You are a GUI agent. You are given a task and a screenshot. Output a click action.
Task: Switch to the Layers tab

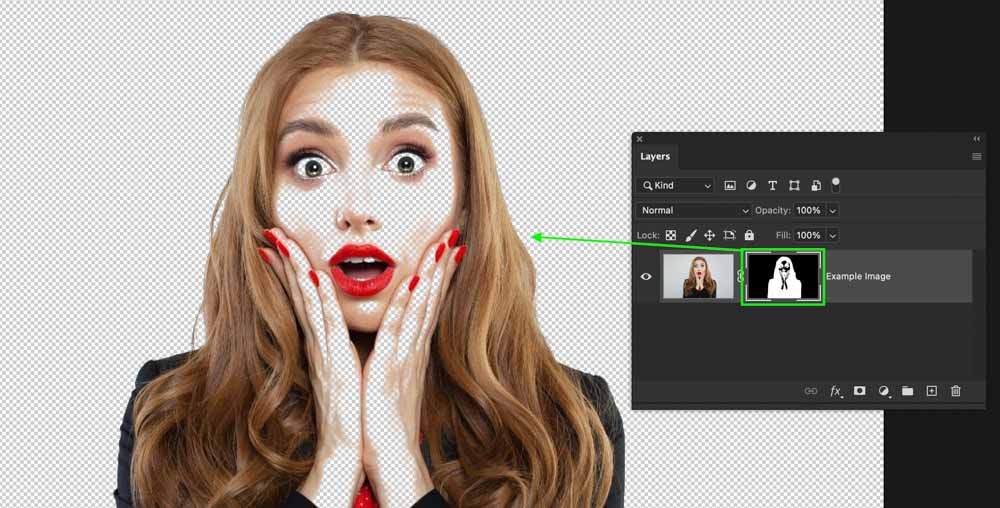[655, 156]
